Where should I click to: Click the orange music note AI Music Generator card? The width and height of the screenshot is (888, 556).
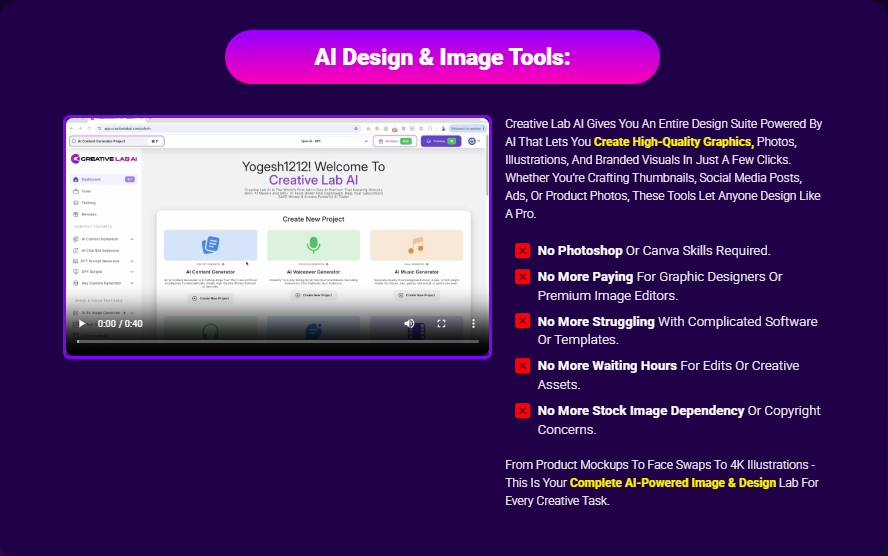pos(416,245)
